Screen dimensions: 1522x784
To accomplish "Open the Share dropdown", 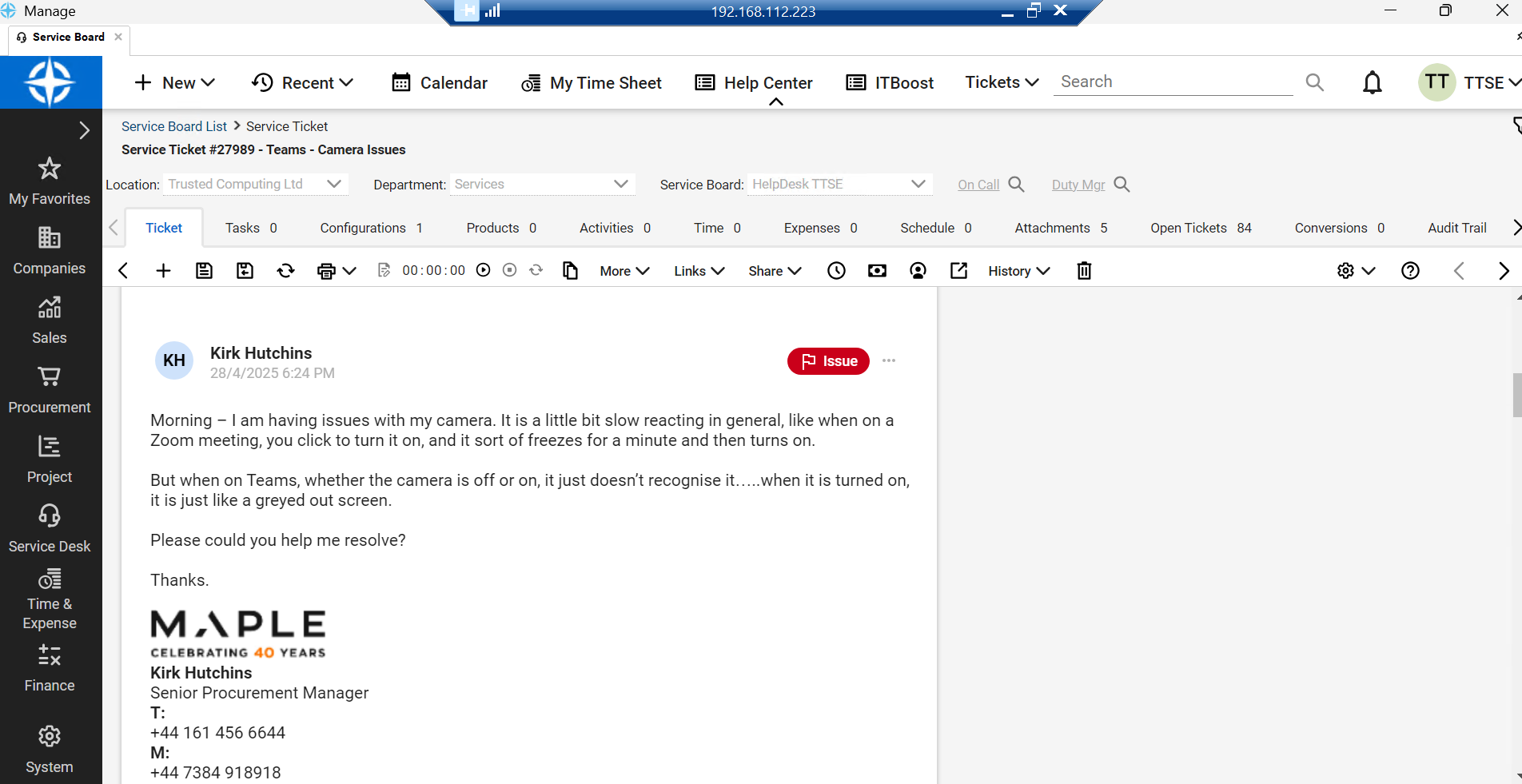I will 775,271.
